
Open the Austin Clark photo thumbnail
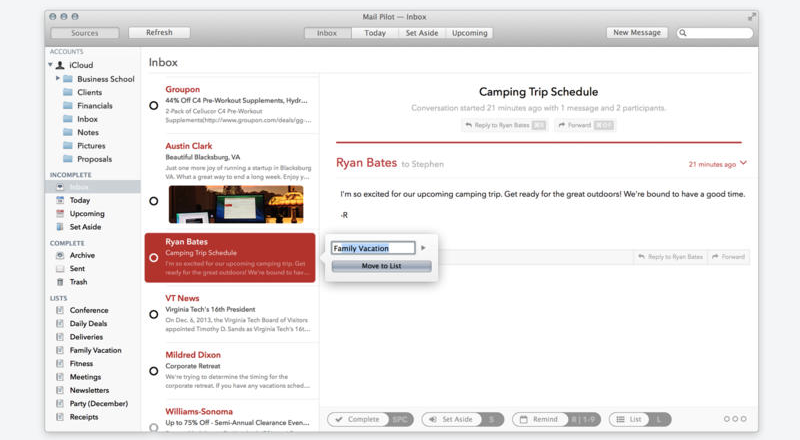click(x=236, y=204)
